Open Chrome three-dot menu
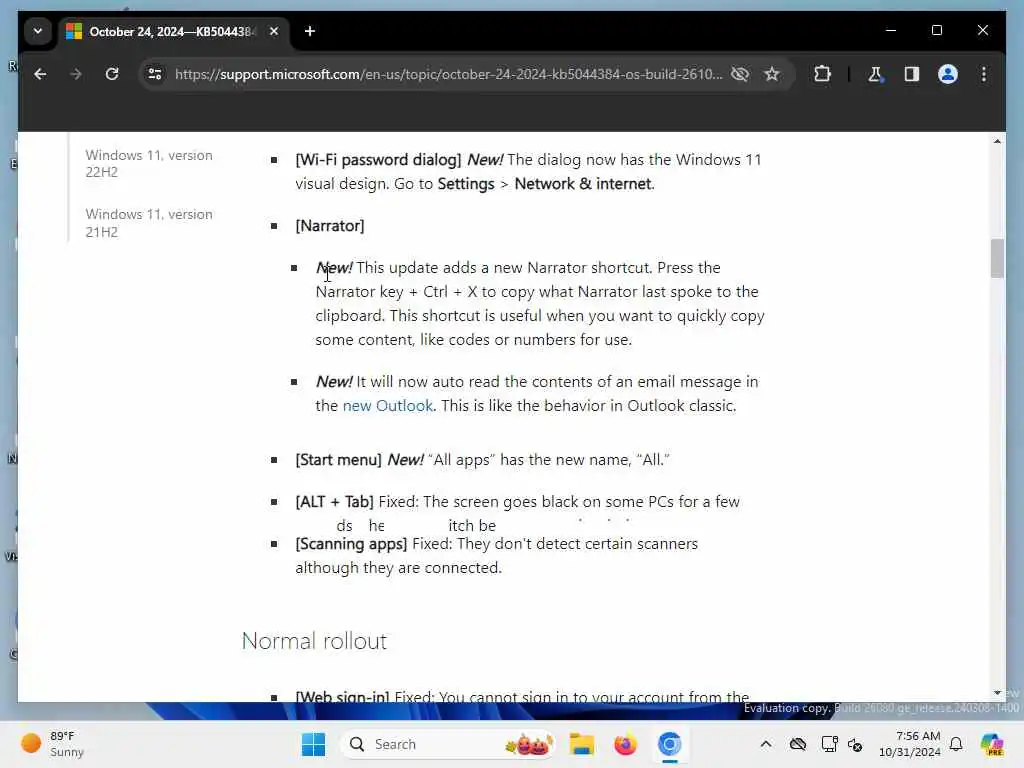Screen dimensions: 1024x768 (x=984, y=74)
